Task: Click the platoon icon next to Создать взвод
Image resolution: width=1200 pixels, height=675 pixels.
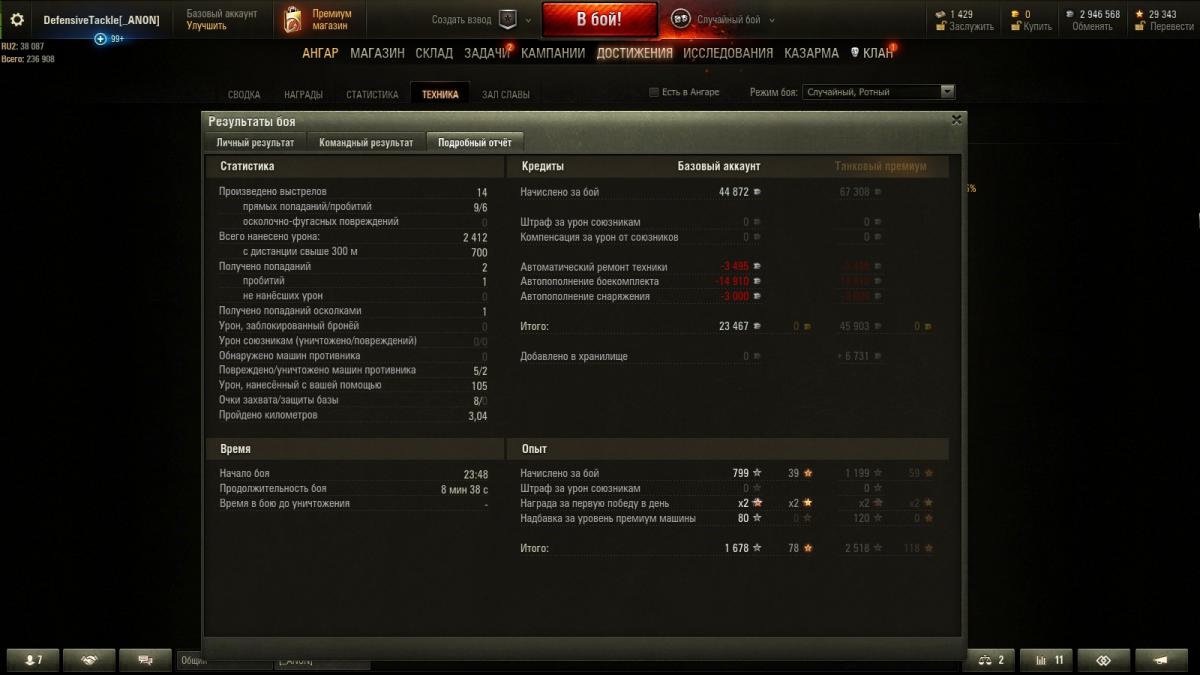Action: coord(505,20)
